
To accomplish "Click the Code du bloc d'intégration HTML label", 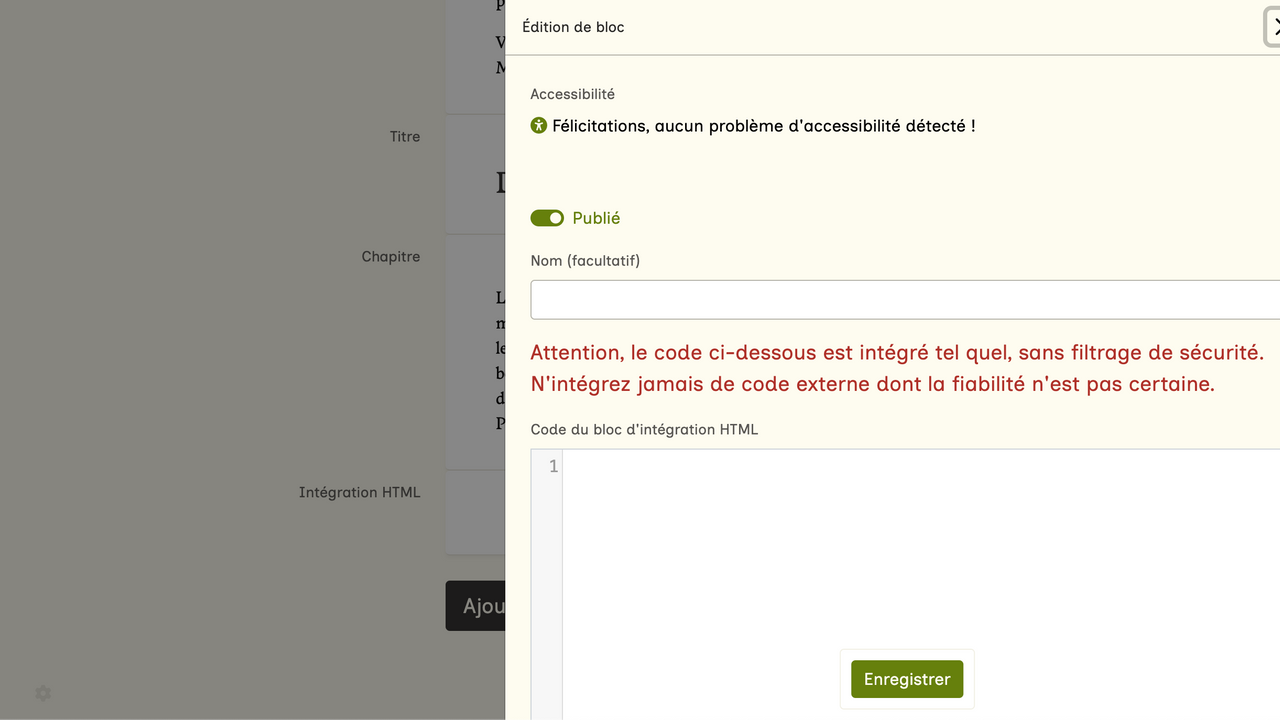I will pyautogui.click(x=644, y=430).
